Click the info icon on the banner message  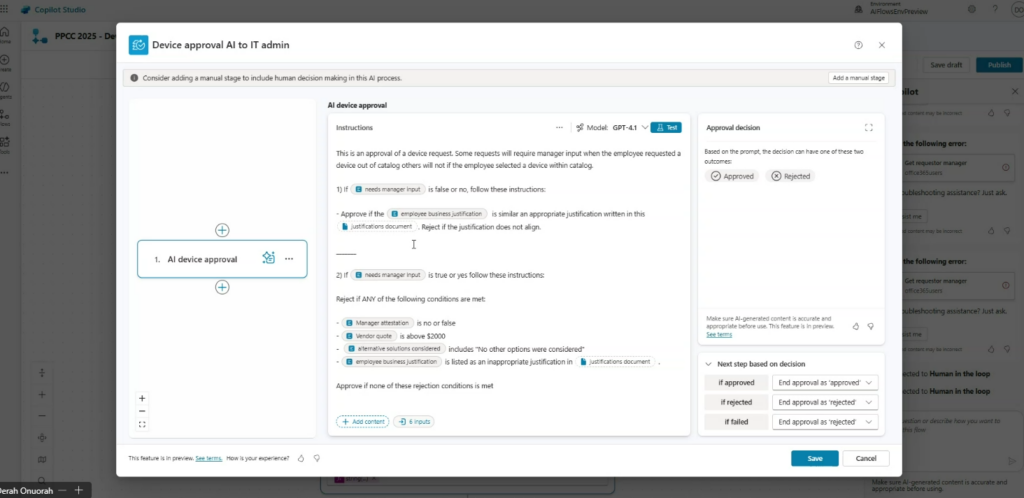[x=134, y=78]
